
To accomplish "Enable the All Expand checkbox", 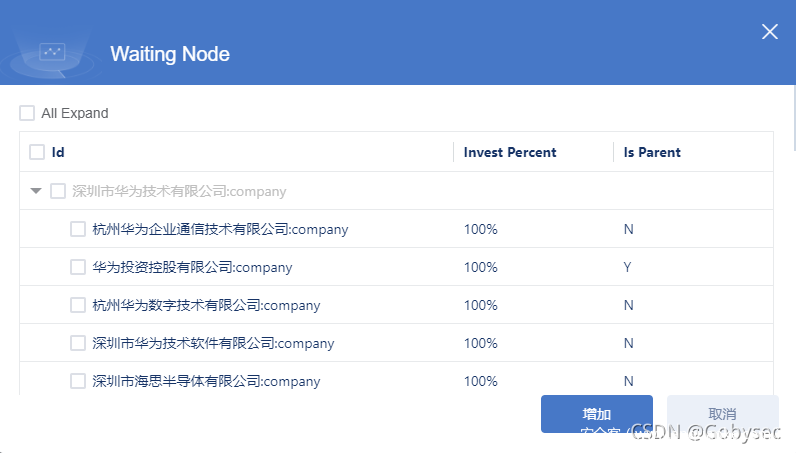I will tap(27, 113).
